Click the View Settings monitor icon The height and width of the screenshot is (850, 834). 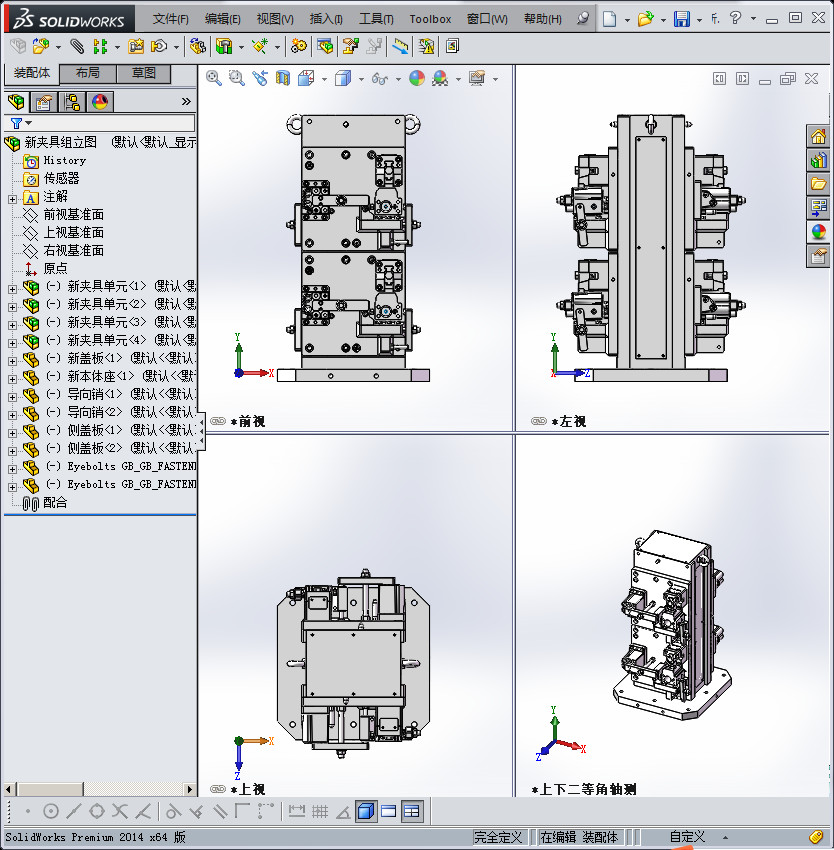point(477,79)
